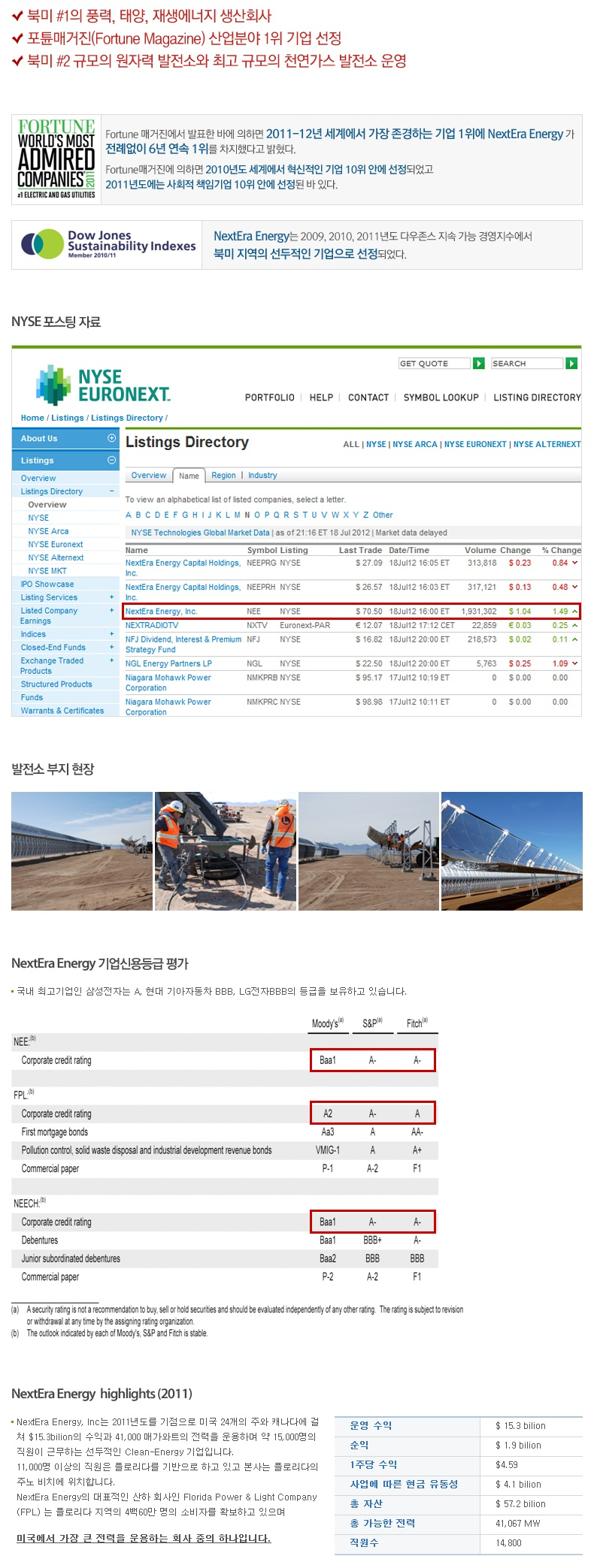
Task: Expand the Indices sidebar item
Action: coord(112,634)
